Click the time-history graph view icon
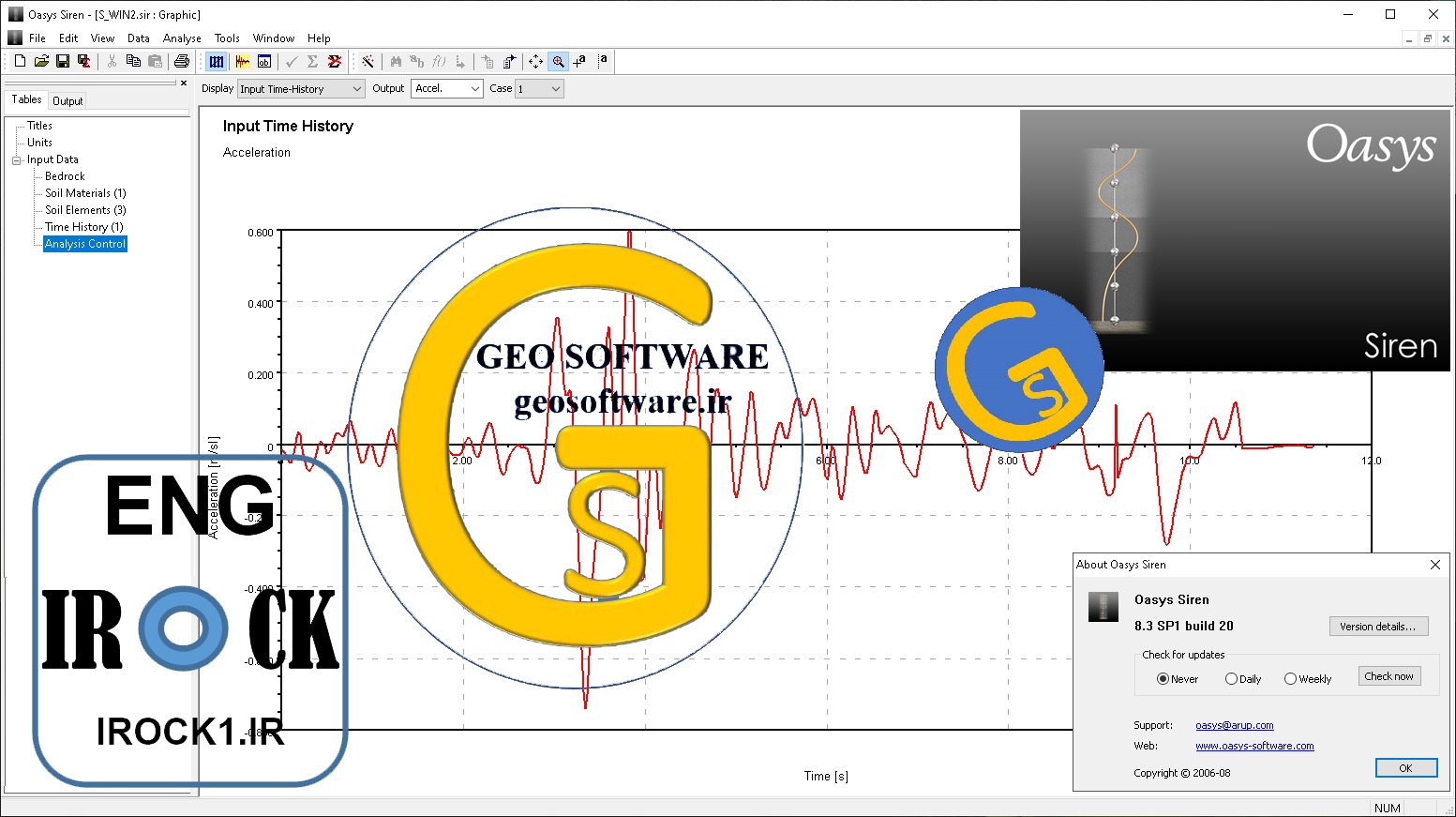This screenshot has width=1456, height=817. (x=243, y=61)
